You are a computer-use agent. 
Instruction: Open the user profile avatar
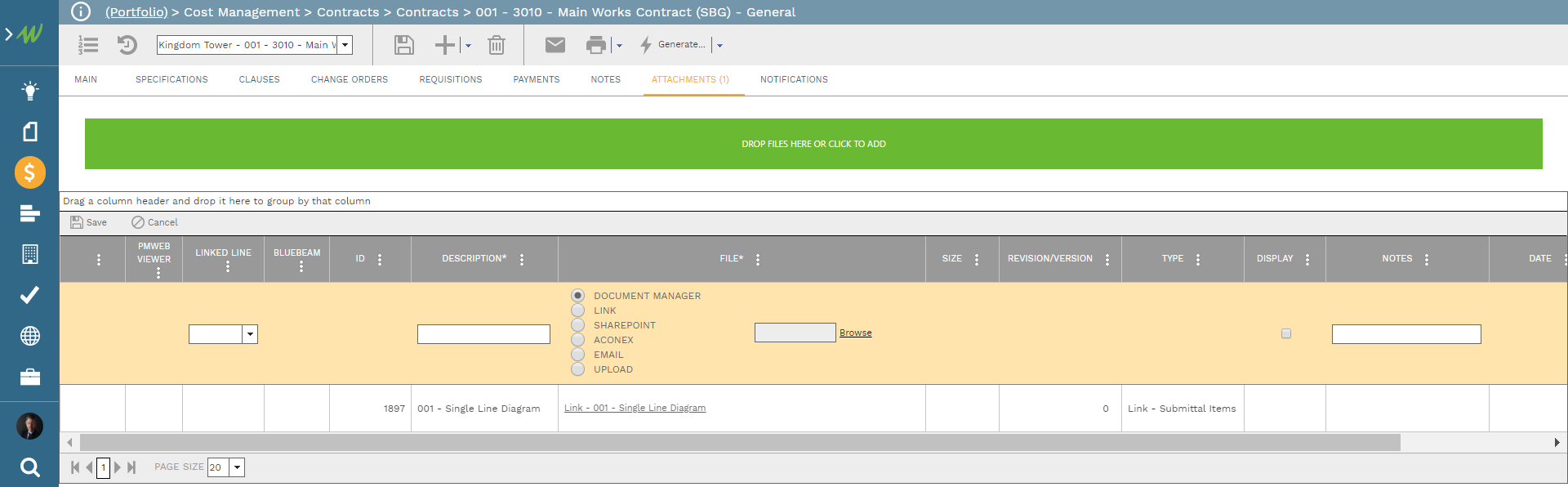click(29, 426)
